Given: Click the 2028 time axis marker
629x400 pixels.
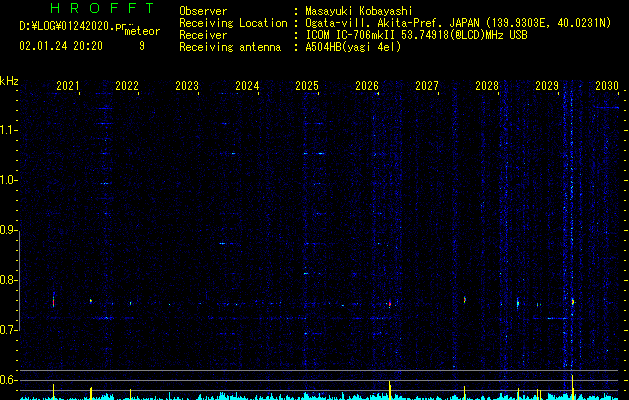Looking at the screenshot, I should (487, 86).
